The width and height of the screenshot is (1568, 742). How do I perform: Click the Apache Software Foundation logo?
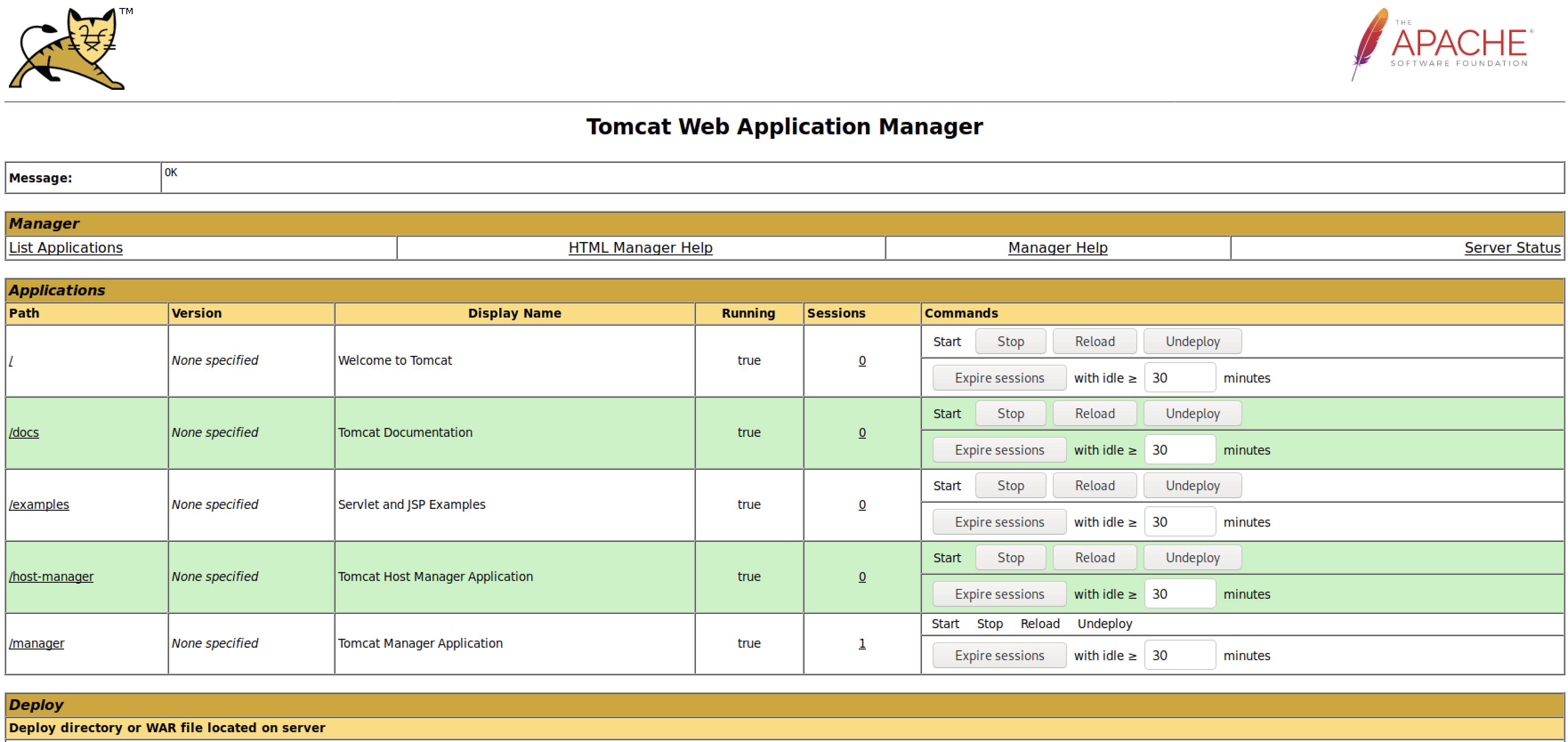(1441, 45)
